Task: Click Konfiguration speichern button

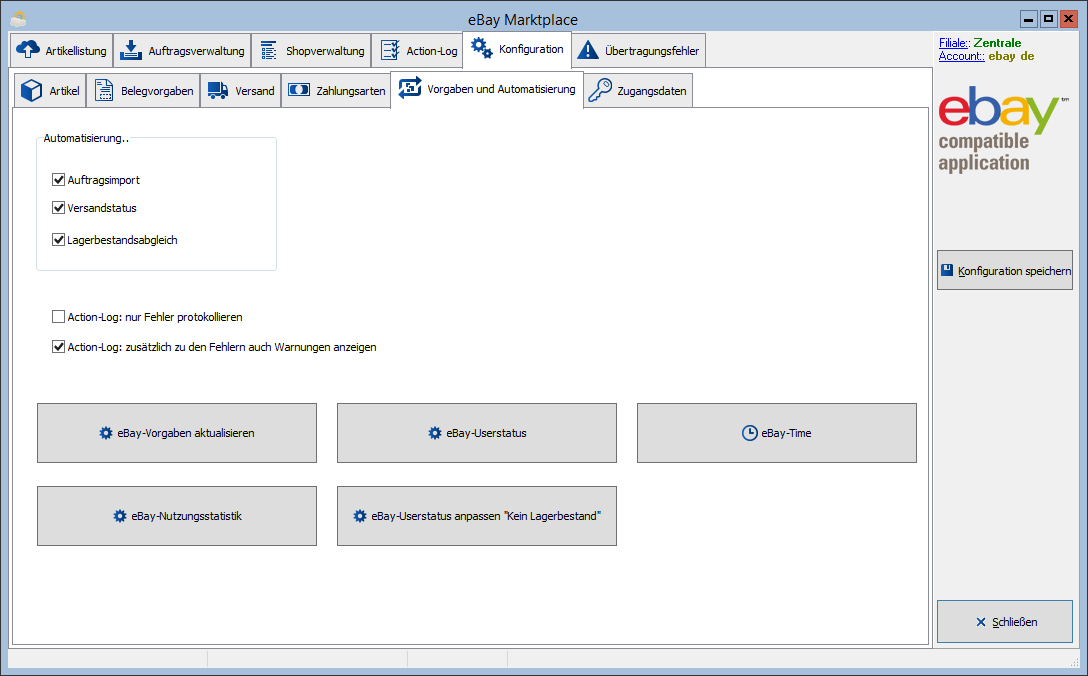Action: tap(1005, 270)
